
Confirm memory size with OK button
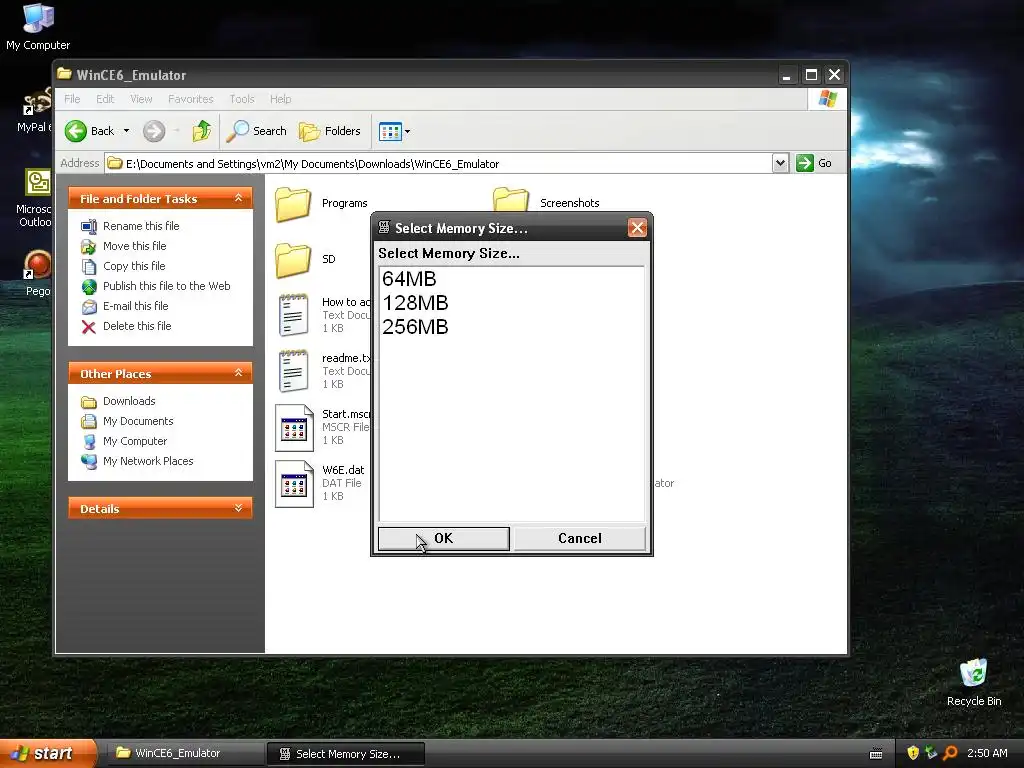pyautogui.click(x=443, y=538)
